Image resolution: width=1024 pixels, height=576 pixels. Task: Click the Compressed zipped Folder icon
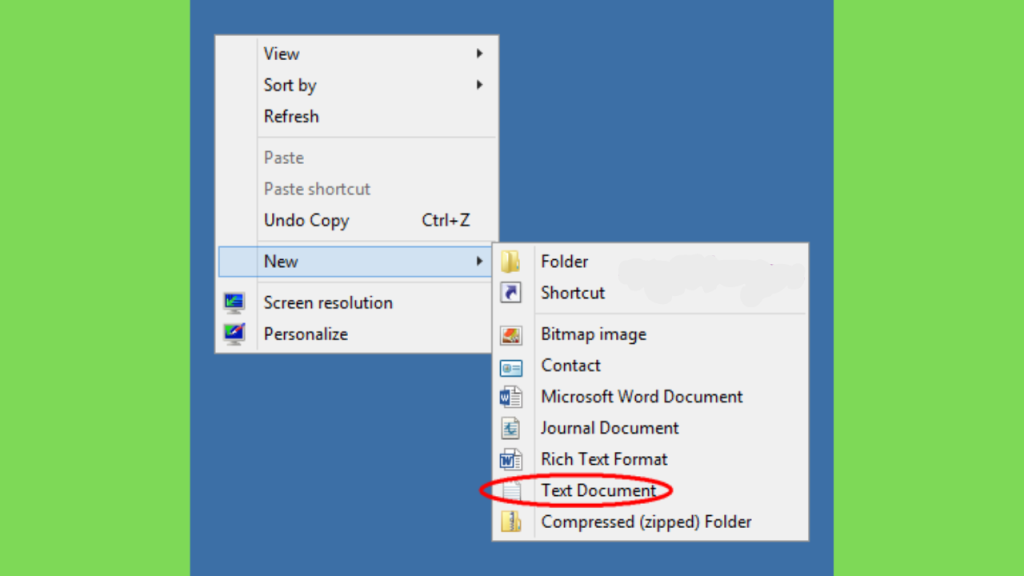point(511,522)
